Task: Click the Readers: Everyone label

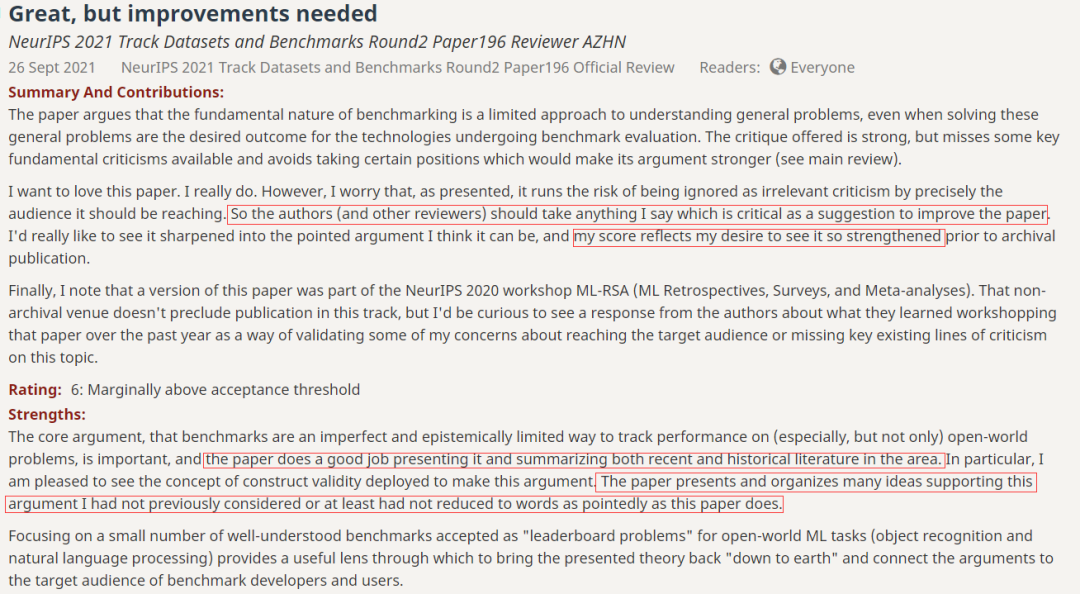Action: [x=777, y=68]
